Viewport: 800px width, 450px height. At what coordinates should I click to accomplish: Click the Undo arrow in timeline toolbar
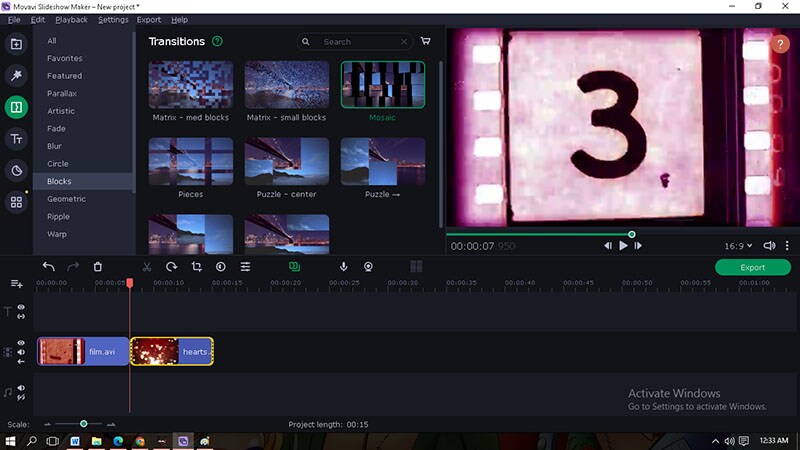48,266
